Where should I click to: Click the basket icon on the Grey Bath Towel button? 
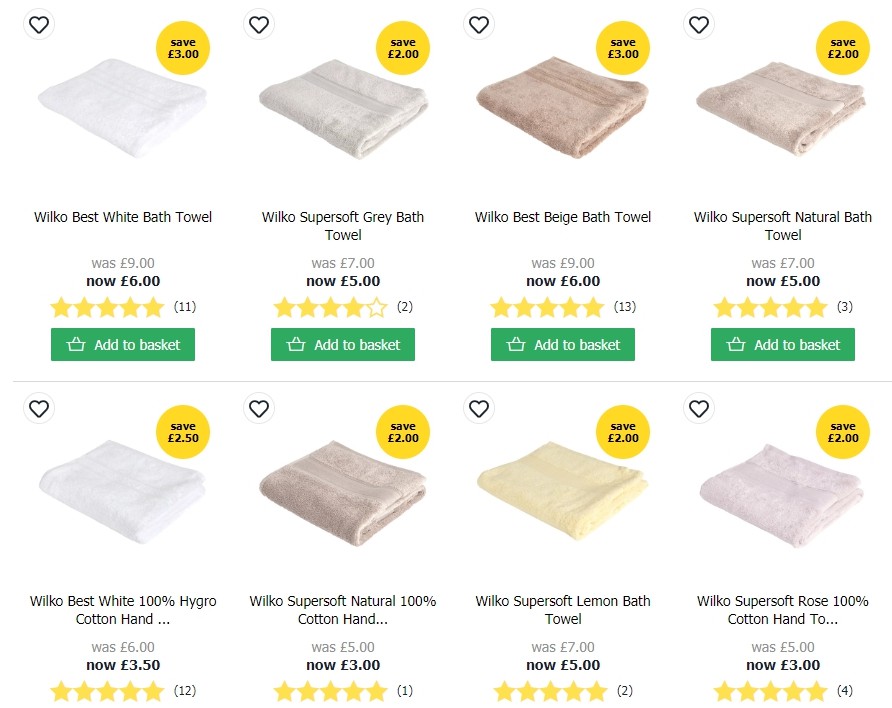296,344
